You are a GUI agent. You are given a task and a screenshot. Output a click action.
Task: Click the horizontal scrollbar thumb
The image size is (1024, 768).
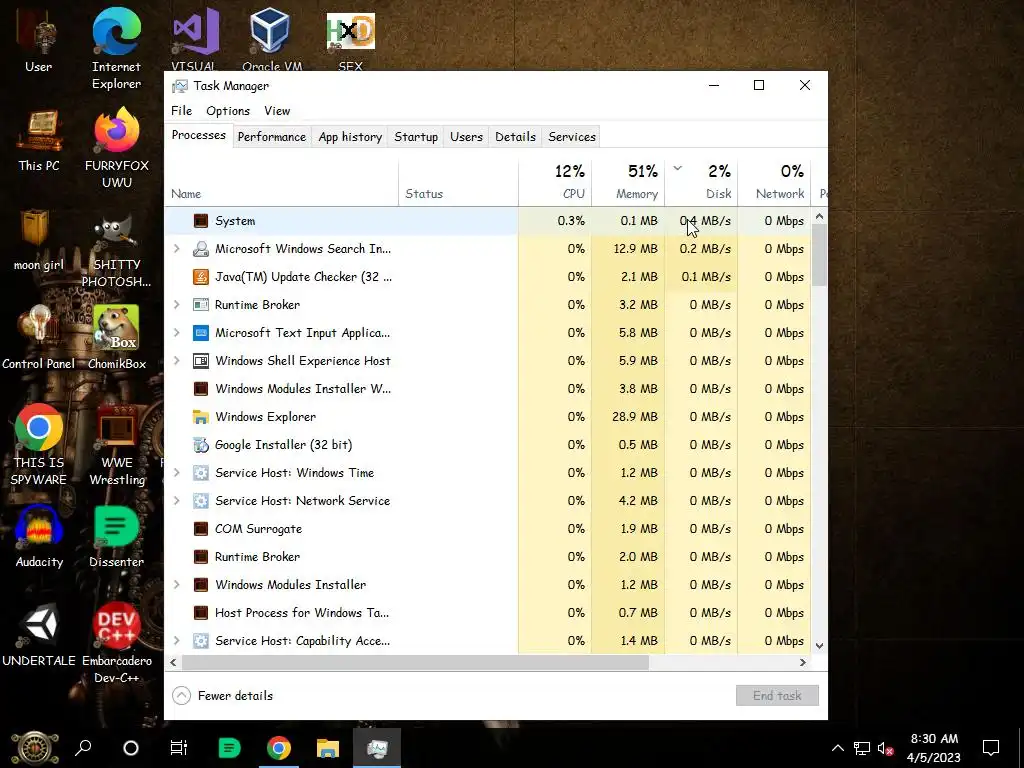[415, 662]
